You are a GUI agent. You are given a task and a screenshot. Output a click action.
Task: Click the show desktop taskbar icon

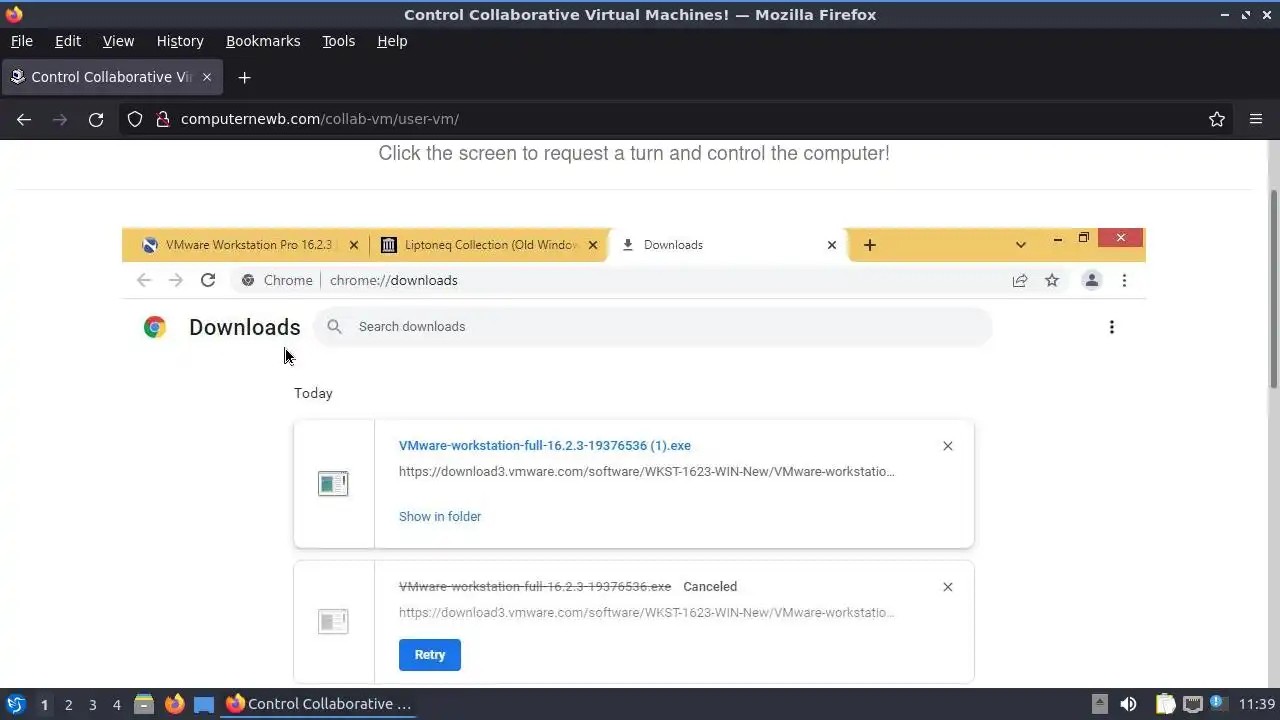pyautogui.click(x=204, y=704)
